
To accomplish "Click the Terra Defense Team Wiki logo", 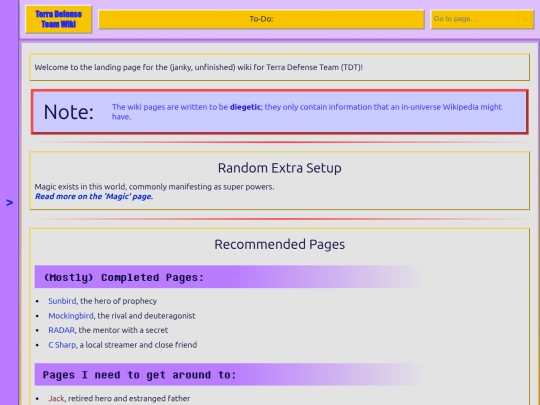I will [x=59, y=19].
